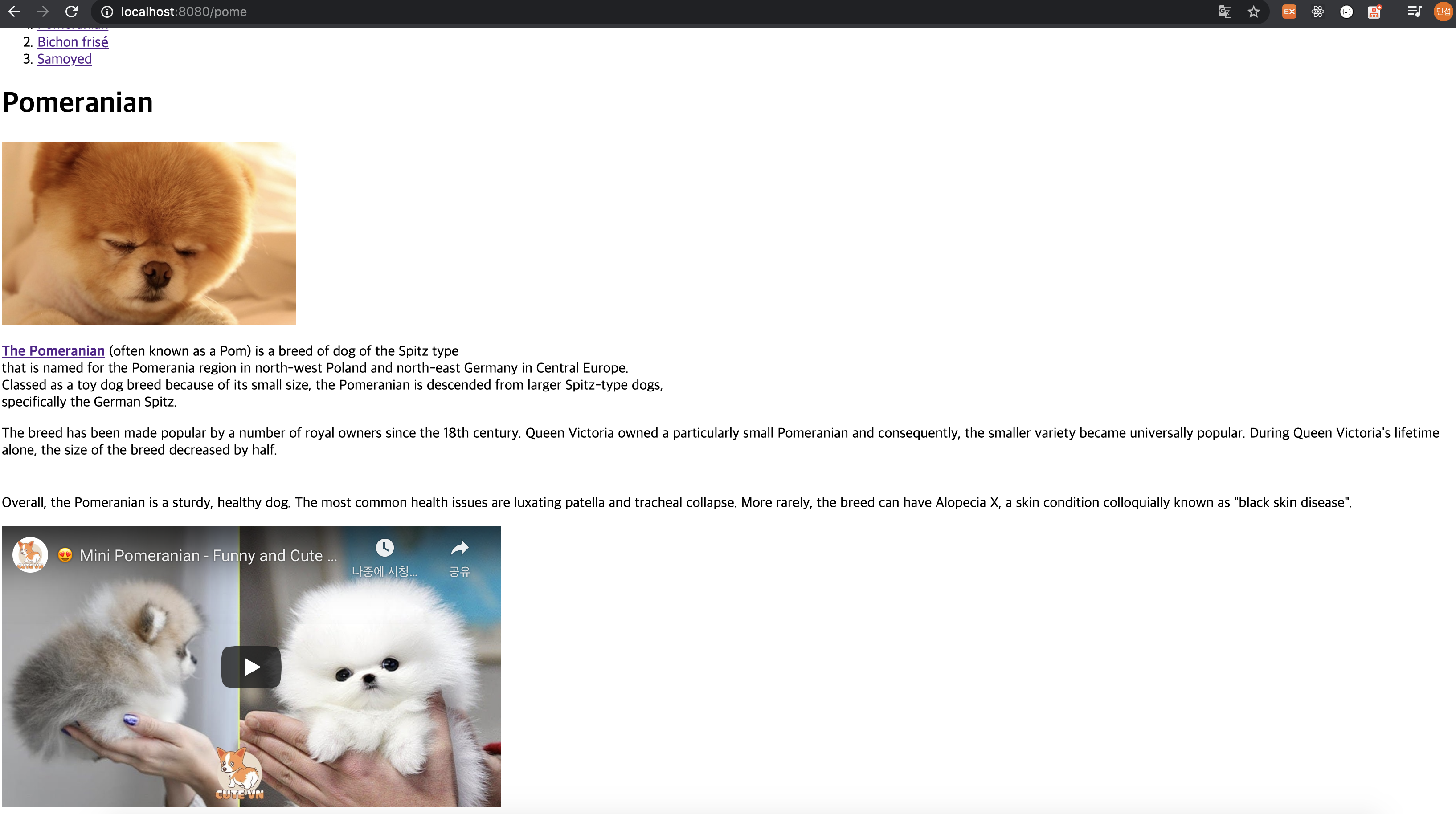This screenshot has height=814, width=1456.
Task: Play the Mini Pomeranian YouTube video
Action: point(251,667)
